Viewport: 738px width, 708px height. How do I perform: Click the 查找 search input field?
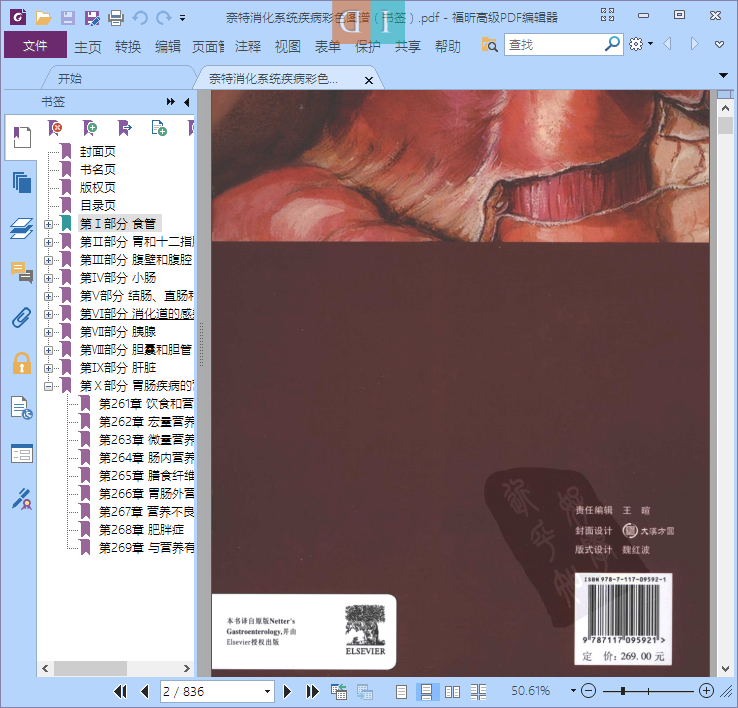[x=553, y=45]
